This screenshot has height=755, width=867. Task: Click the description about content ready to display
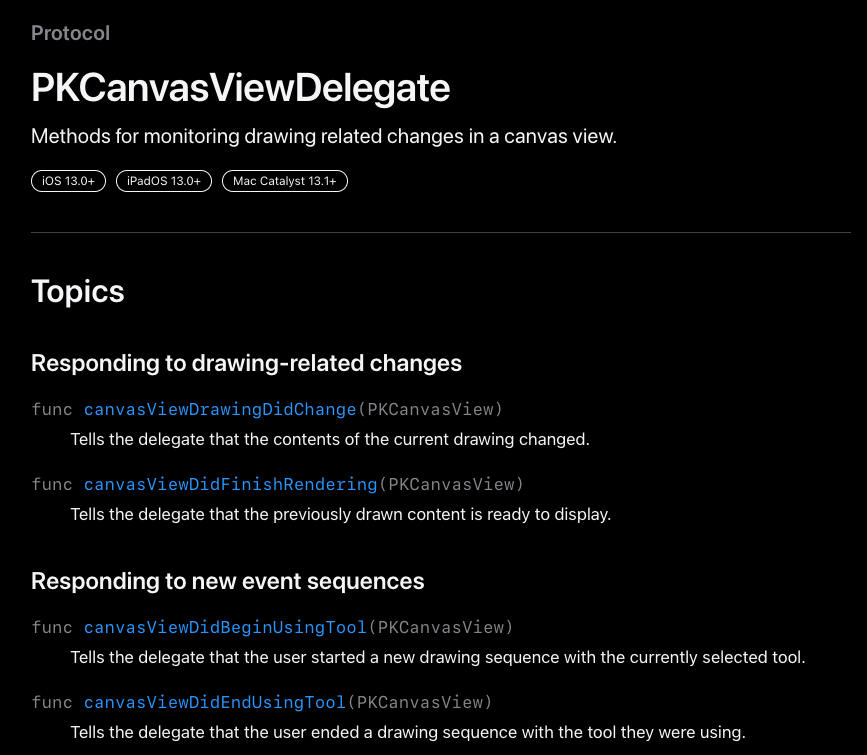point(340,515)
